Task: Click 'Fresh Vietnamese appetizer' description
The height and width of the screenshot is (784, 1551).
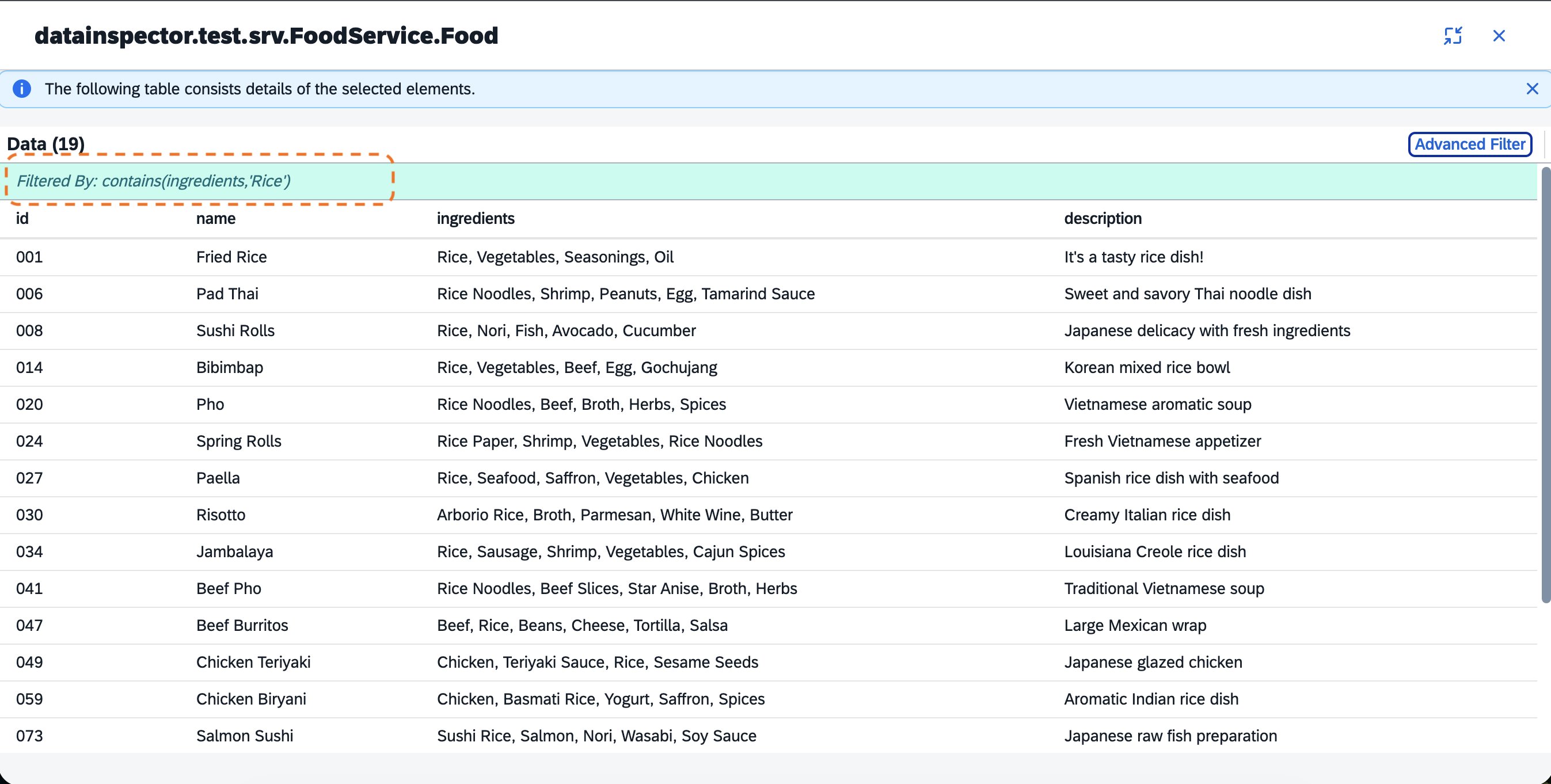Action: coord(1162,442)
